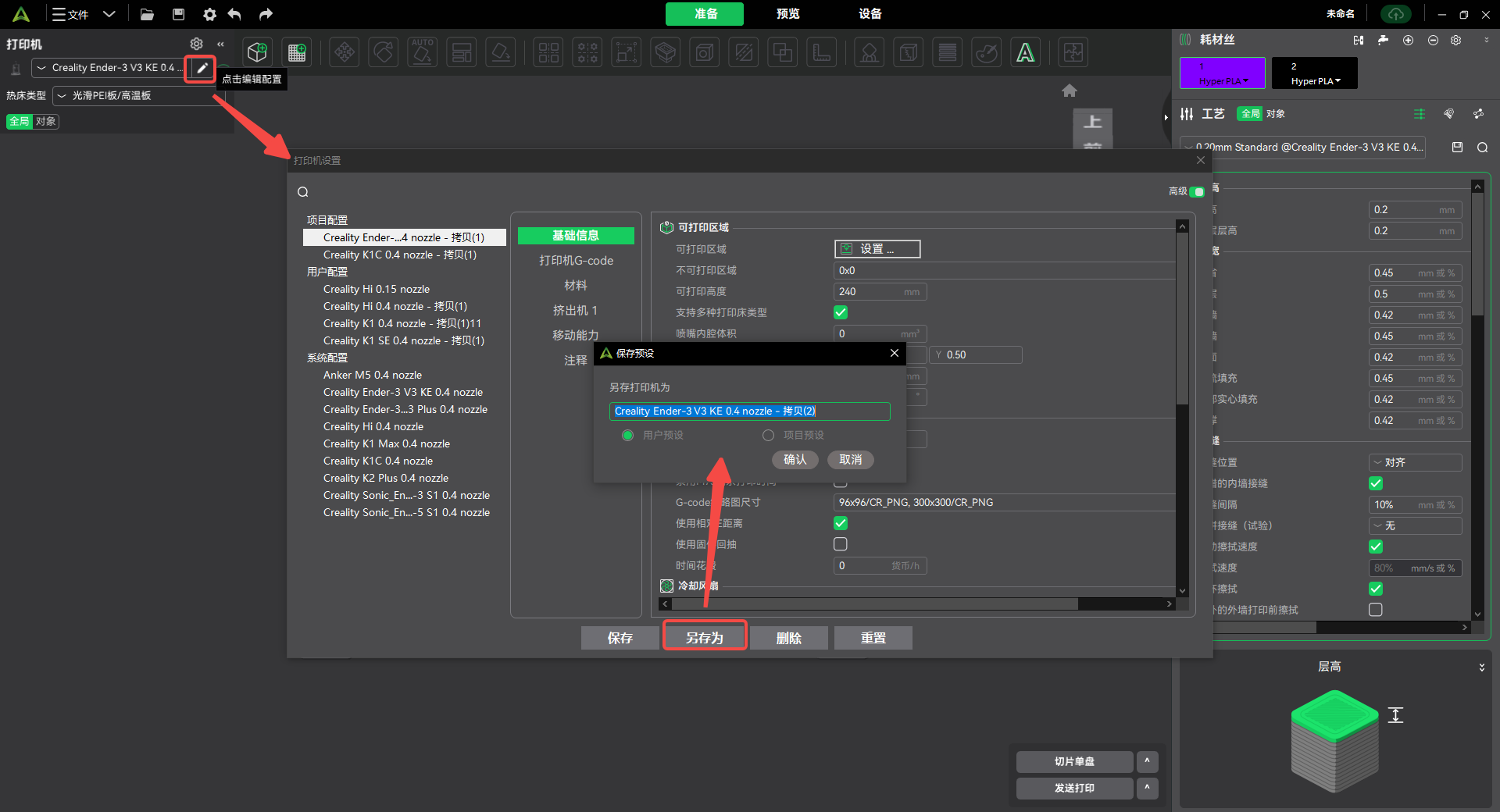Open the seam position dropdown
Viewport: 1500px width, 812px height.
click(x=1415, y=462)
